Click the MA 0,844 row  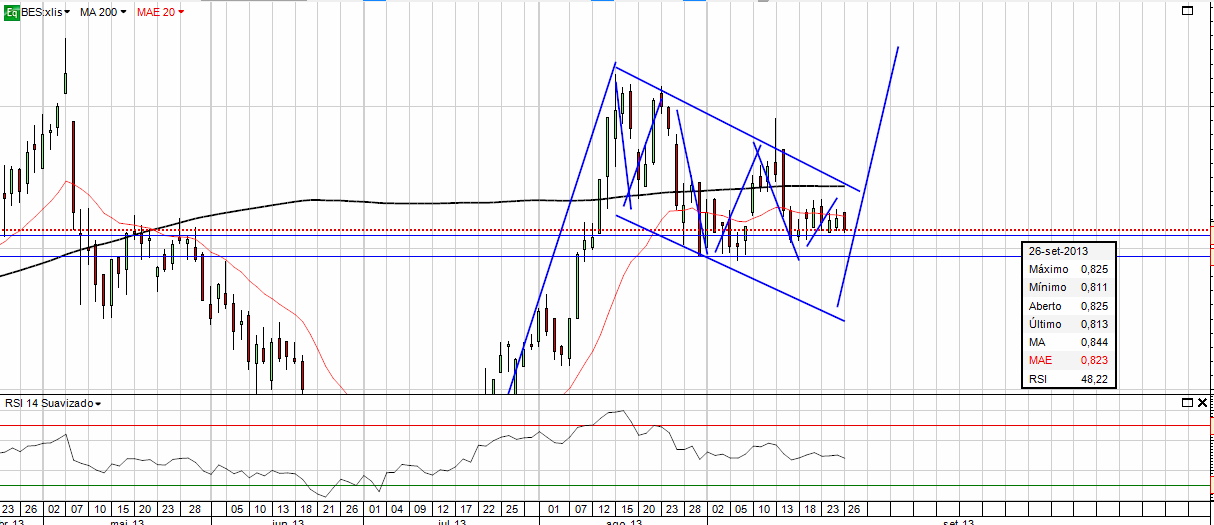coord(1067,342)
